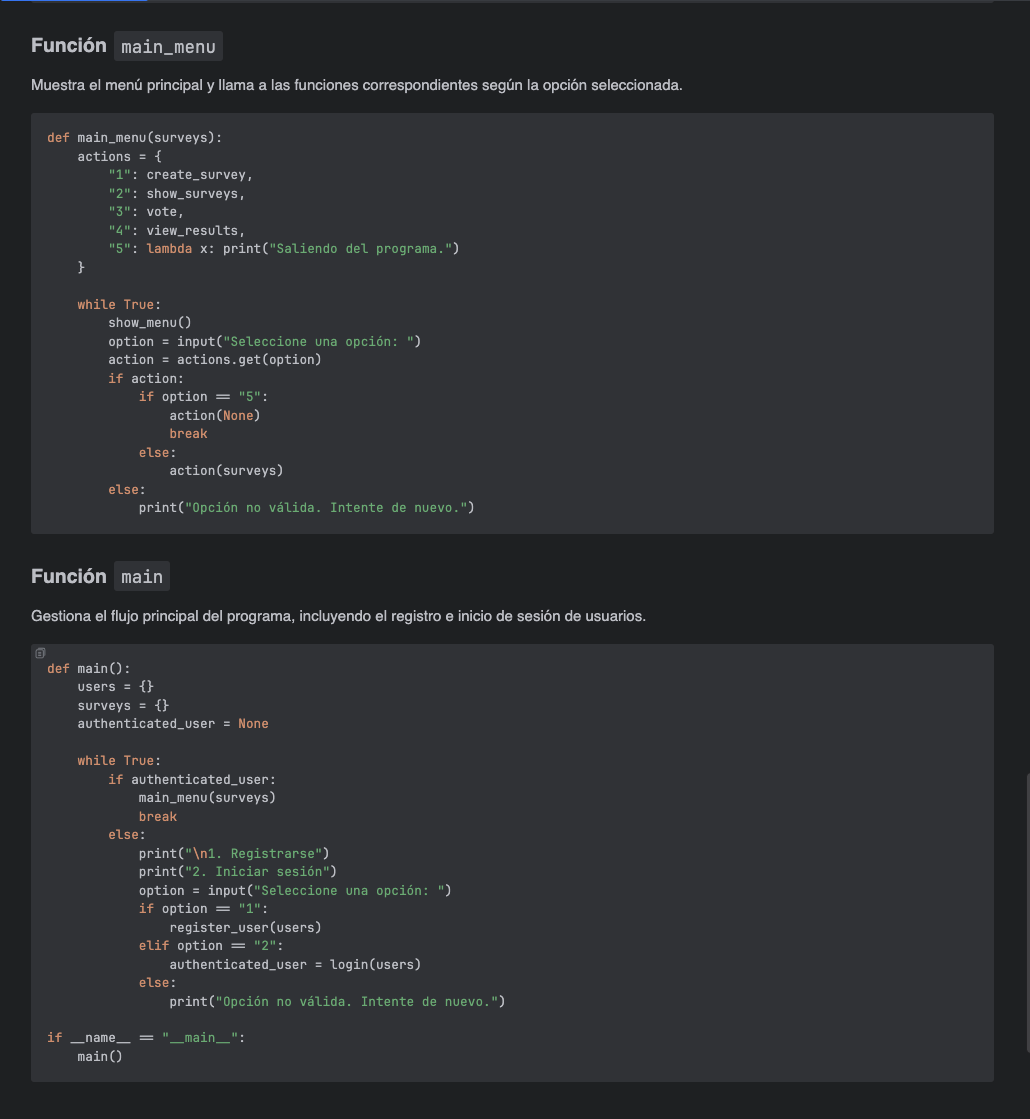Click the line 'print("2. Iniciar sesión")'
The image size is (1030, 1119).
pos(238,871)
